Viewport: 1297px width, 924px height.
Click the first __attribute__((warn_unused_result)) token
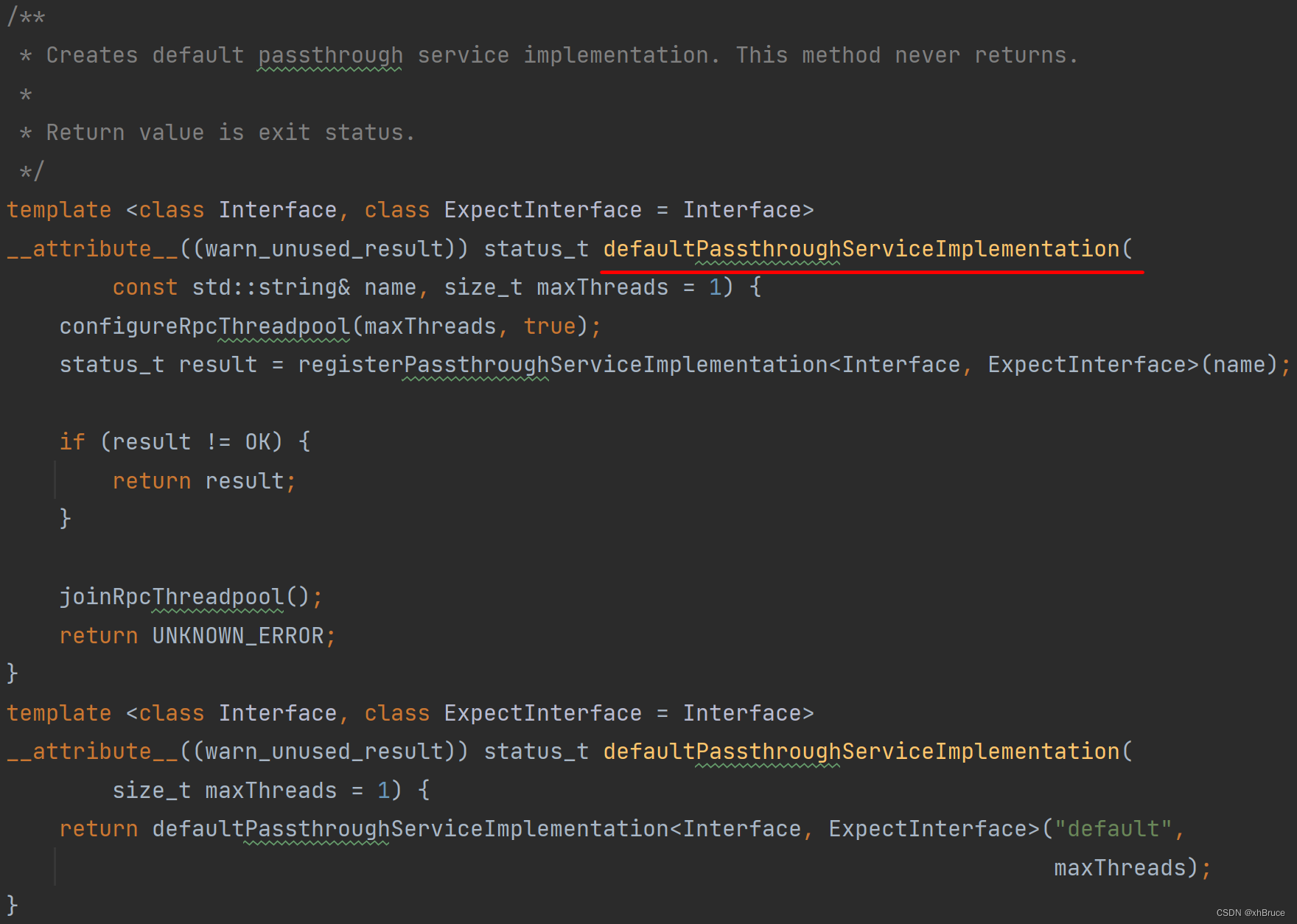(x=237, y=249)
